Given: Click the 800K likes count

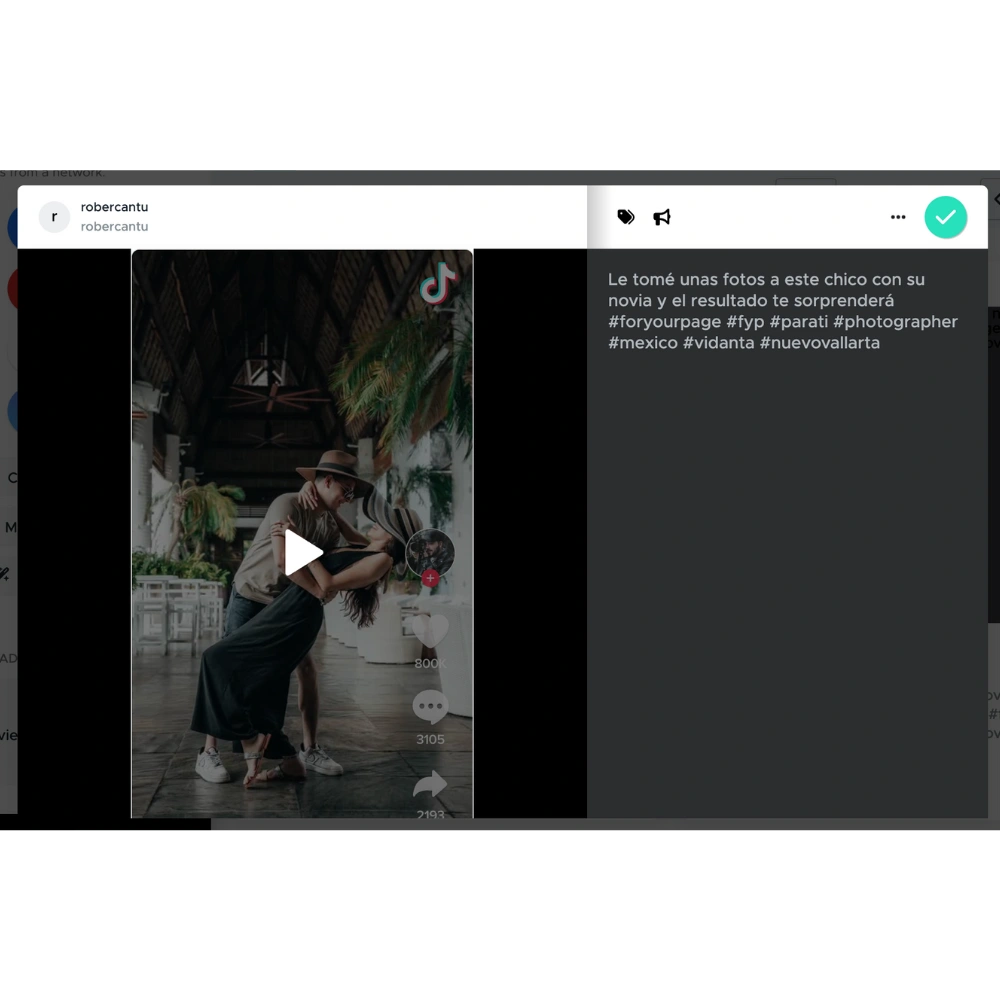Looking at the screenshot, I should coord(430,663).
